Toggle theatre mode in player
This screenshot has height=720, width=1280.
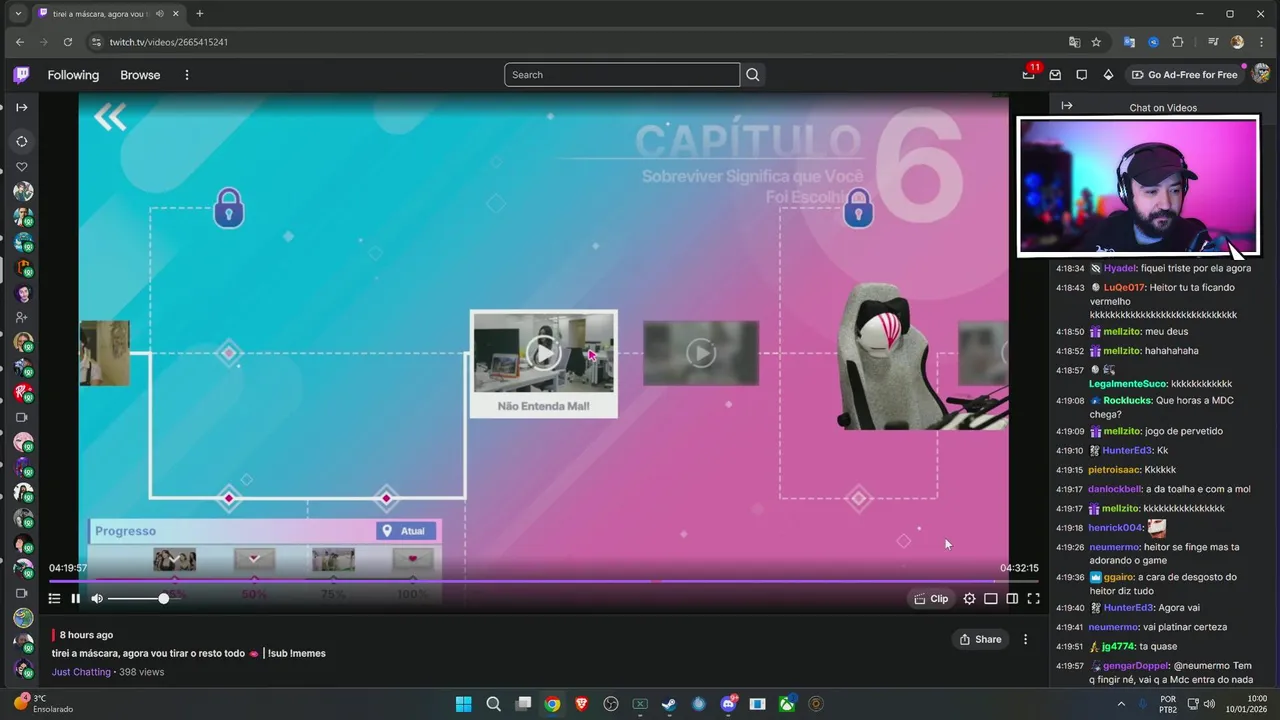[x=990, y=599]
